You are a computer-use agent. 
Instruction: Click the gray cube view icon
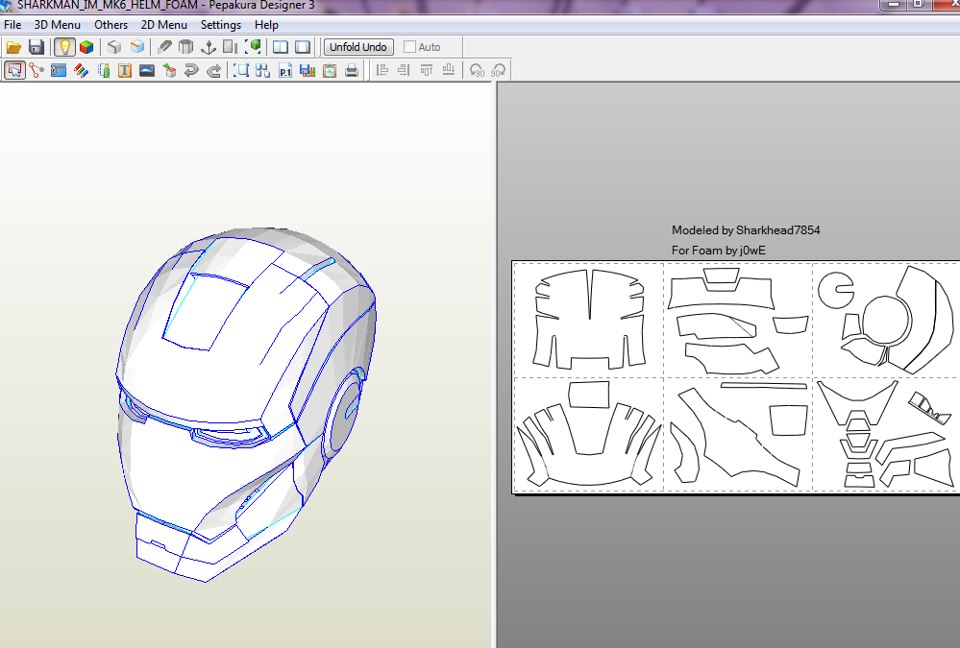(114, 47)
